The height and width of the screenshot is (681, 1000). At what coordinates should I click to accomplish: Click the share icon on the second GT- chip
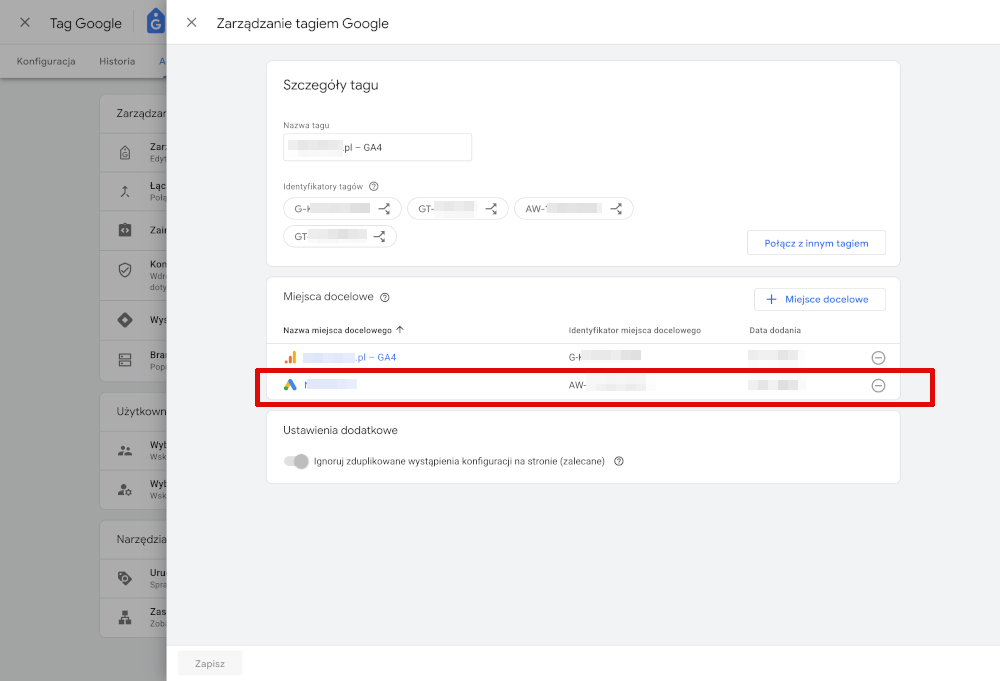click(x=378, y=236)
